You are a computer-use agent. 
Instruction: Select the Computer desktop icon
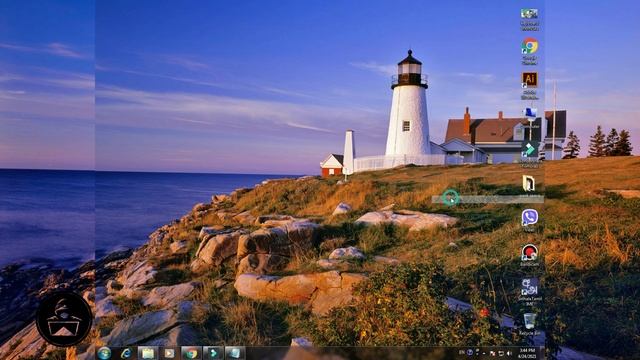529,118
